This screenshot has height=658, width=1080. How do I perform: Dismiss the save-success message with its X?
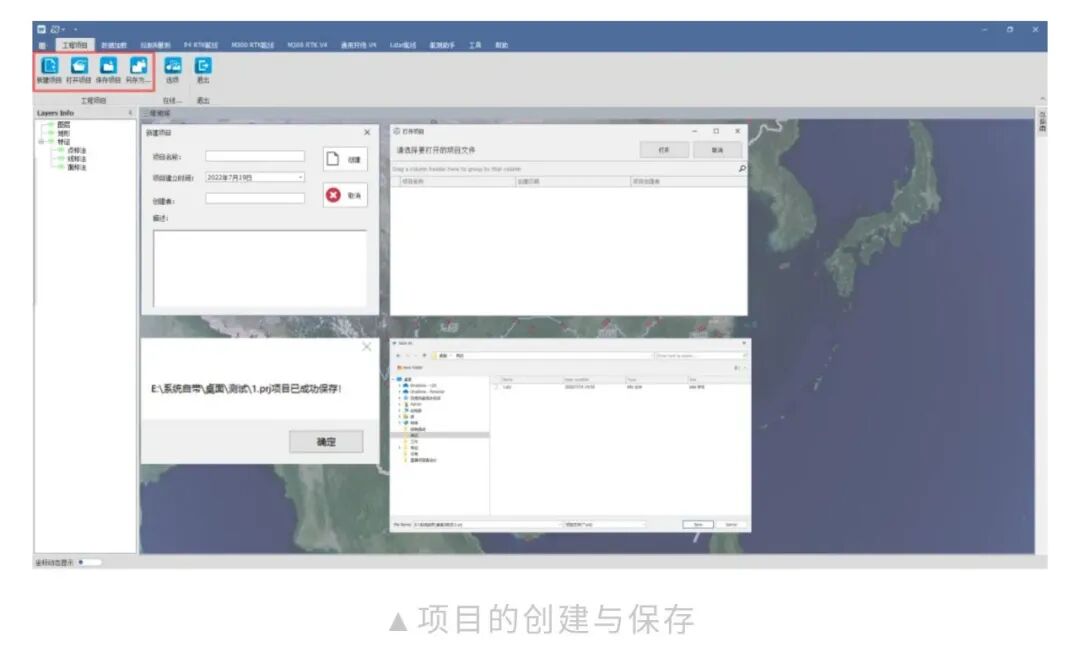pos(366,347)
